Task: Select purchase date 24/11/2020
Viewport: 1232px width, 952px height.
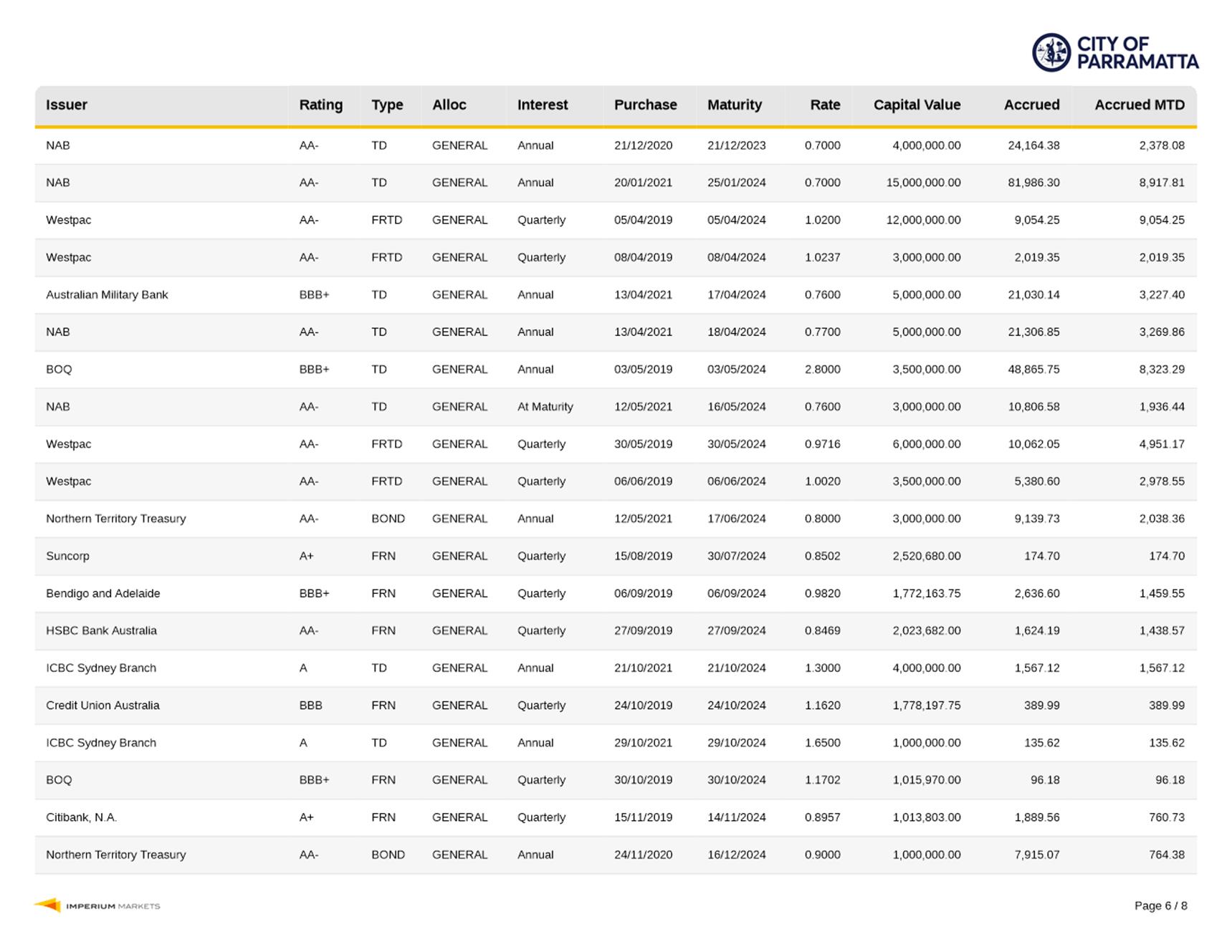Action: coord(643,855)
